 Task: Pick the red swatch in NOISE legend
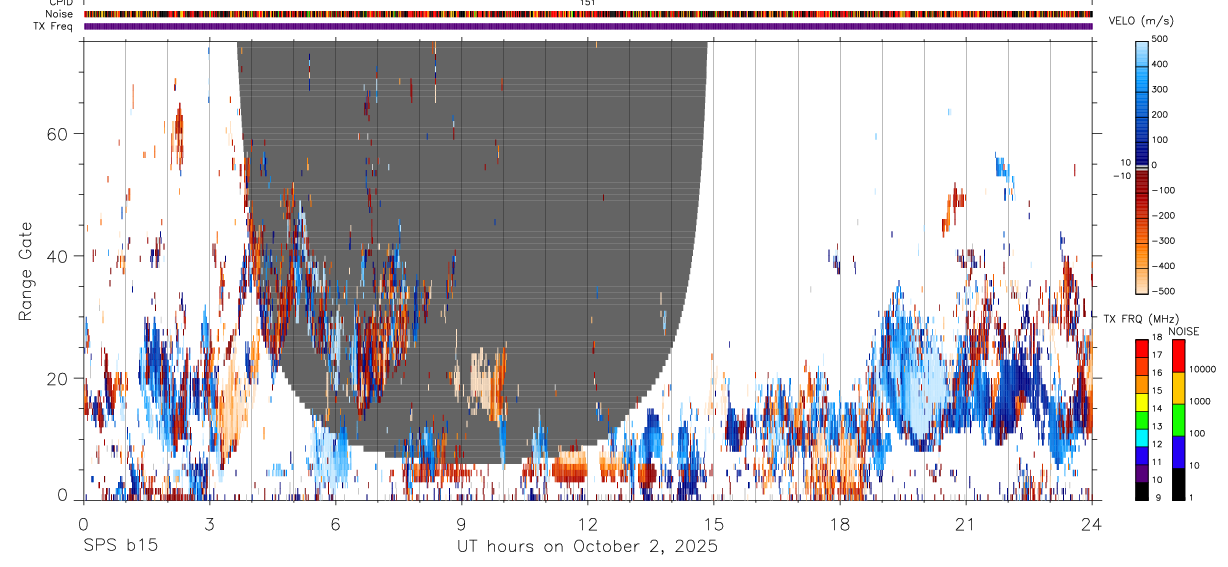1178,355
